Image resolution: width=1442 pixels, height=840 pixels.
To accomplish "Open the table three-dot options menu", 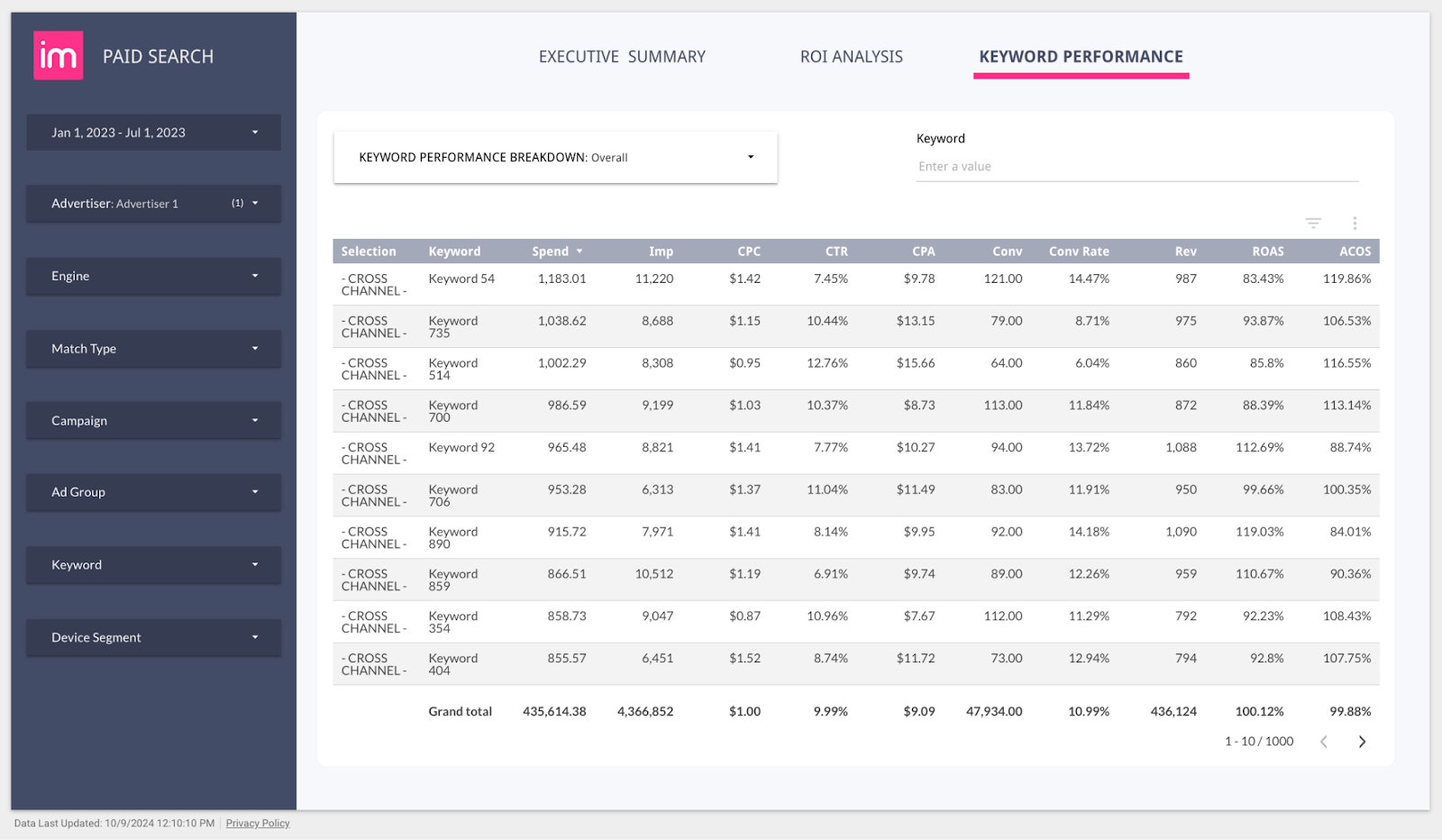I will pos(1354,222).
